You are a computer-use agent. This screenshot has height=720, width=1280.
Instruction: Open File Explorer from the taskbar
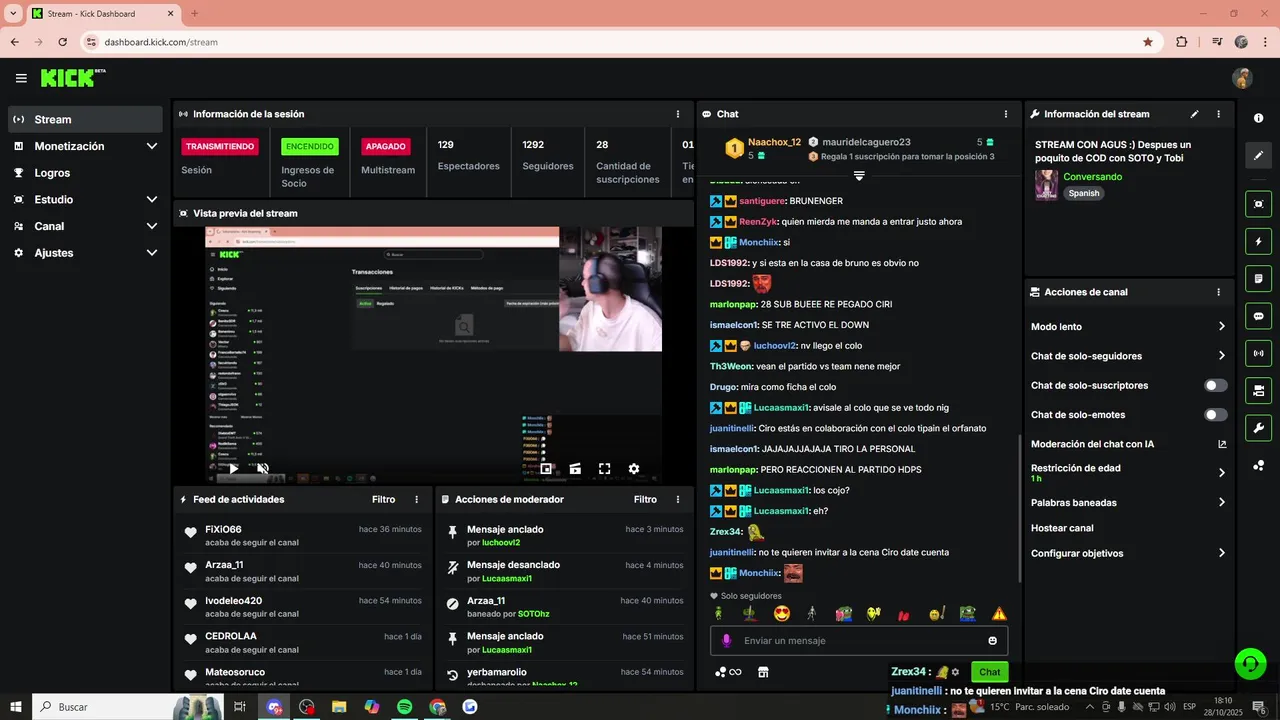point(339,707)
